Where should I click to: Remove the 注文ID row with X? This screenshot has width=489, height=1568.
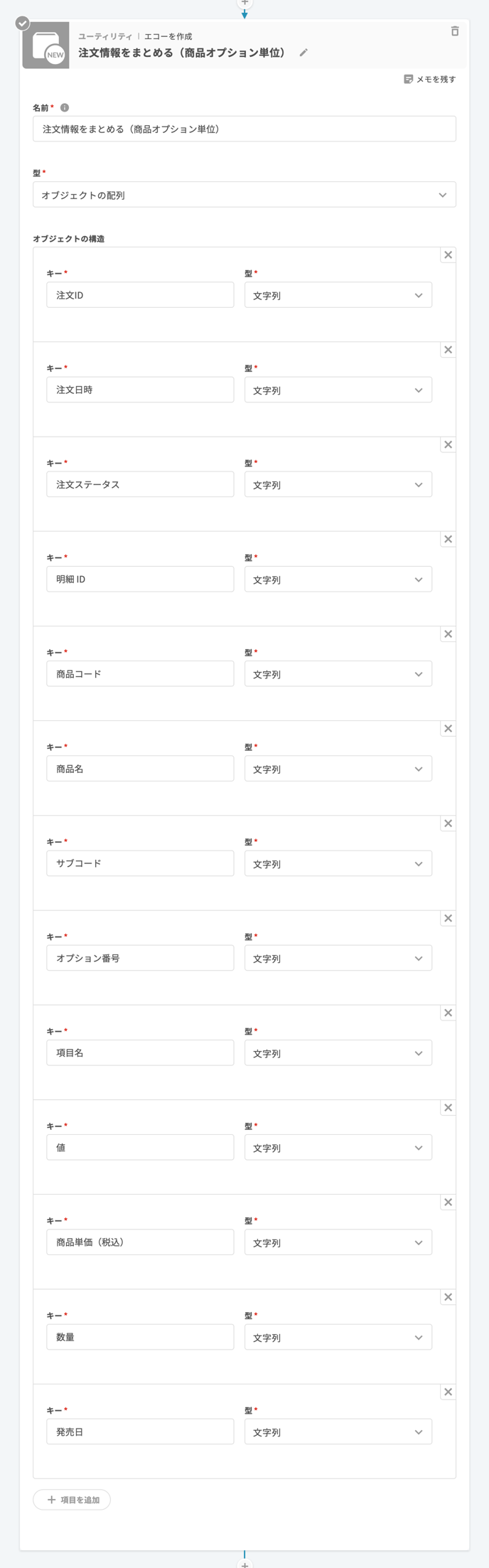[x=448, y=255]
